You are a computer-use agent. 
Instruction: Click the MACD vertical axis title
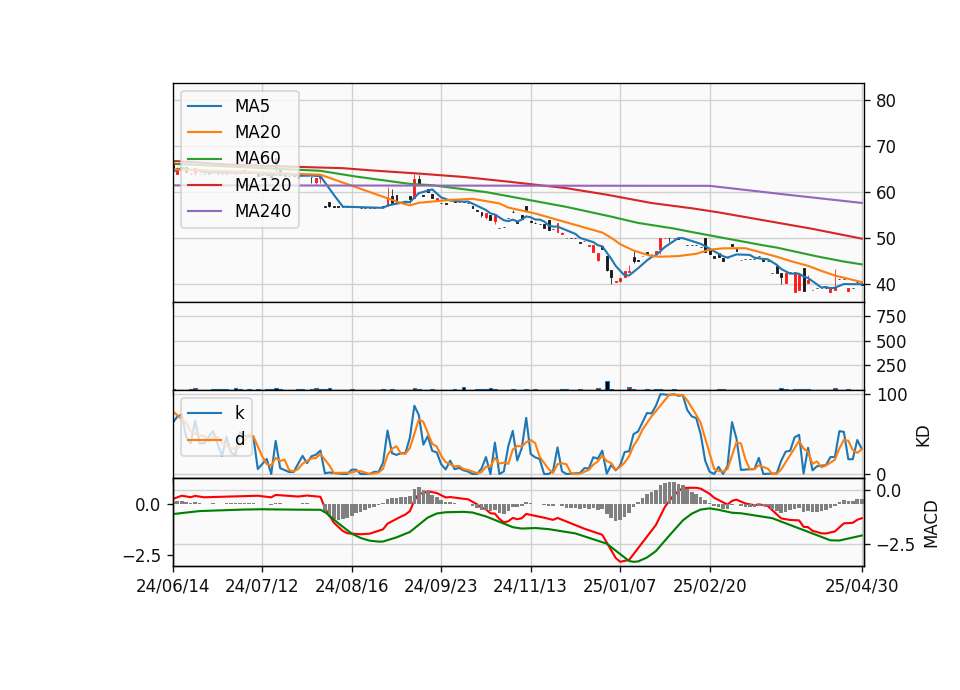(931, 524)
